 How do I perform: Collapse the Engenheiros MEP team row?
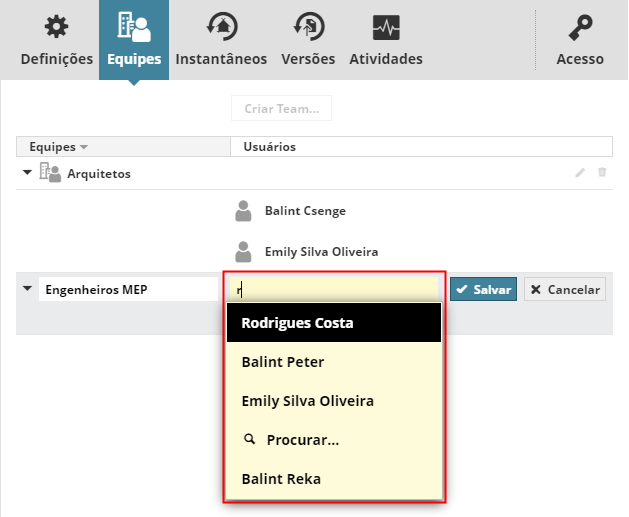click(27, 290)
